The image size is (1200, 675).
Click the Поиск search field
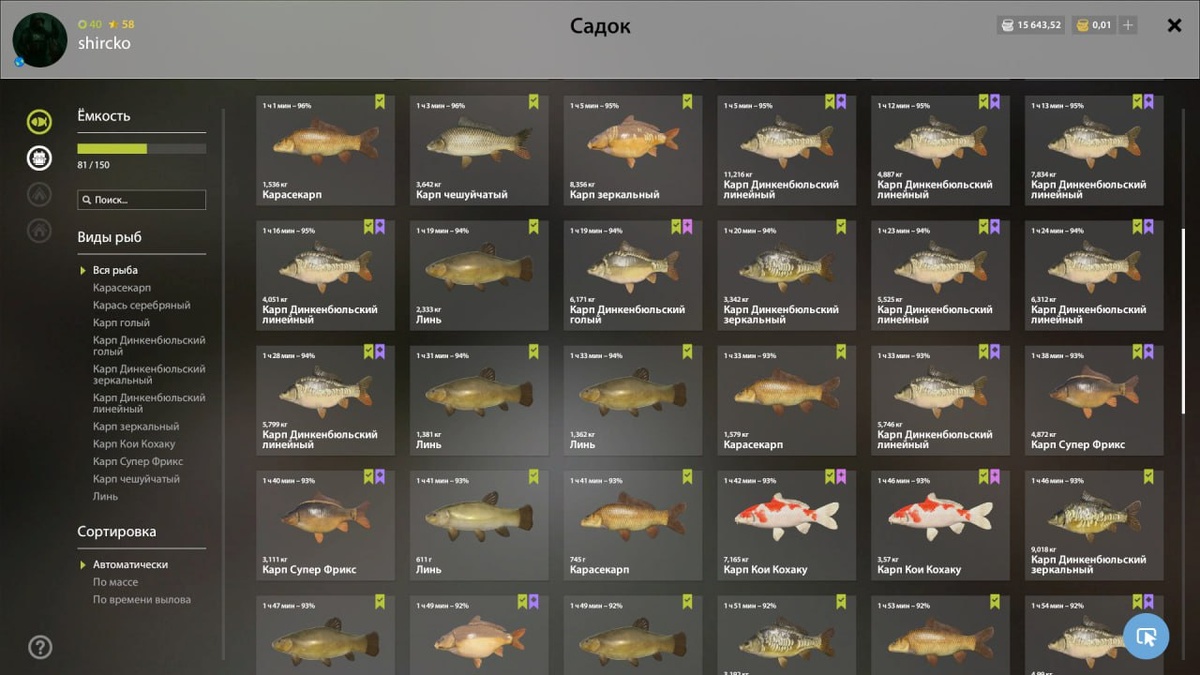pos(142,200)
